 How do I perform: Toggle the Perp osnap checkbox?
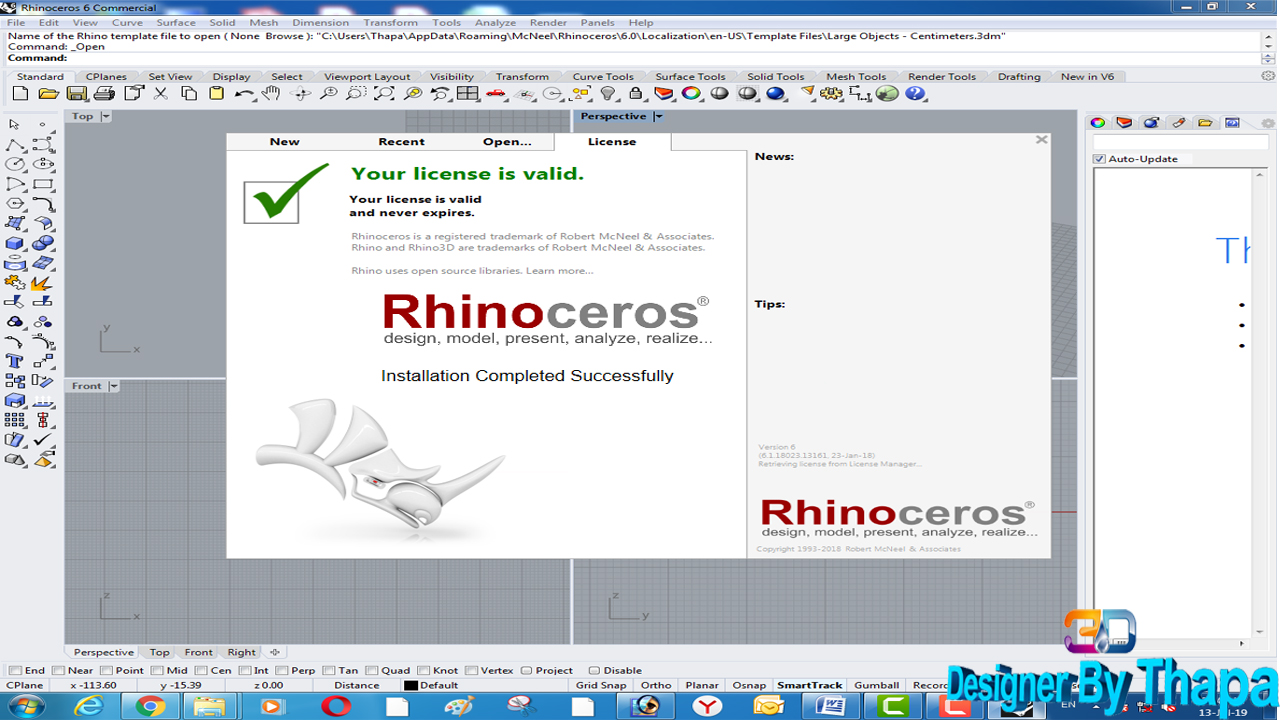tap(281, 671)
